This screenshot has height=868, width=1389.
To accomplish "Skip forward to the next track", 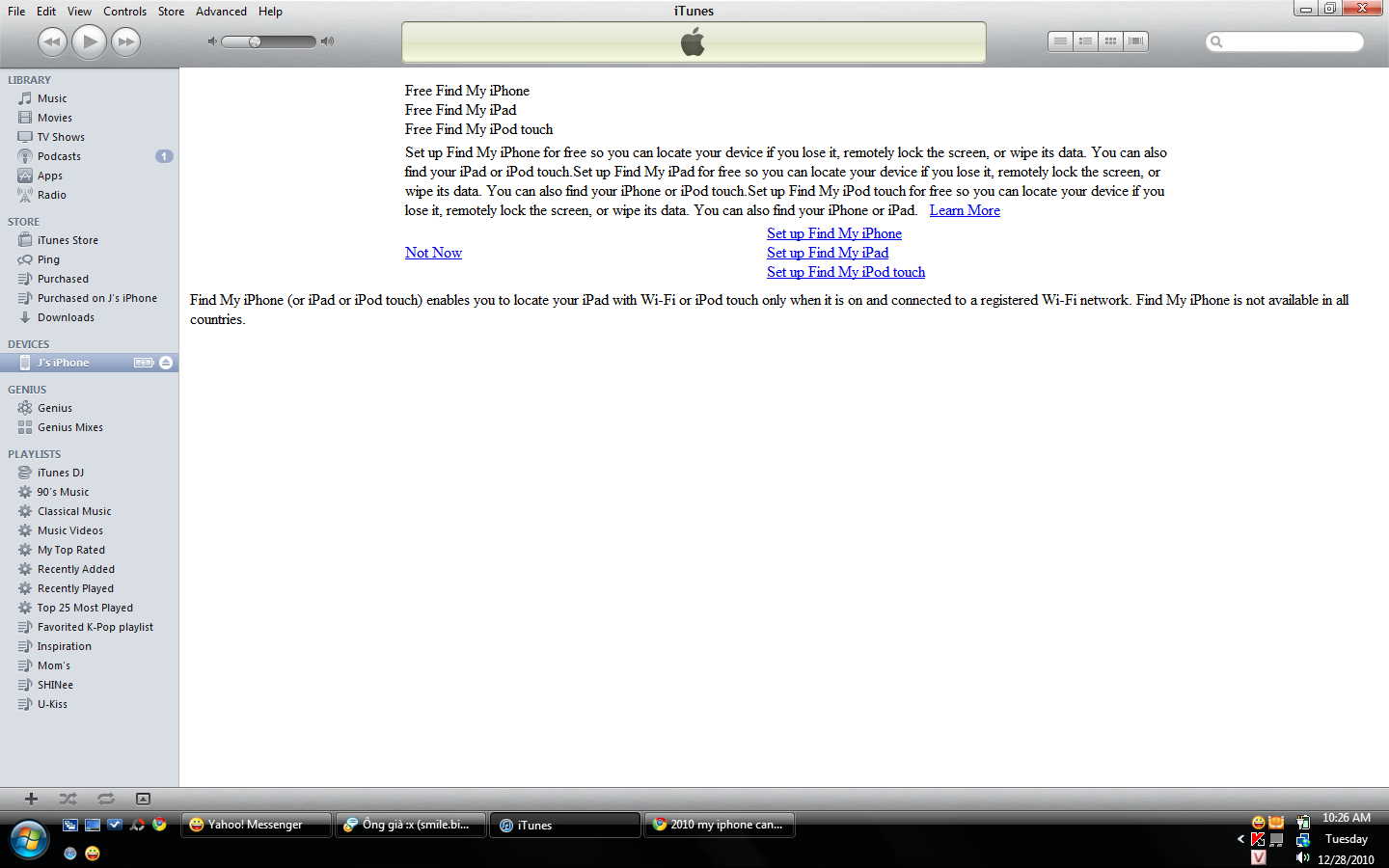I will (x=125, y=41).
